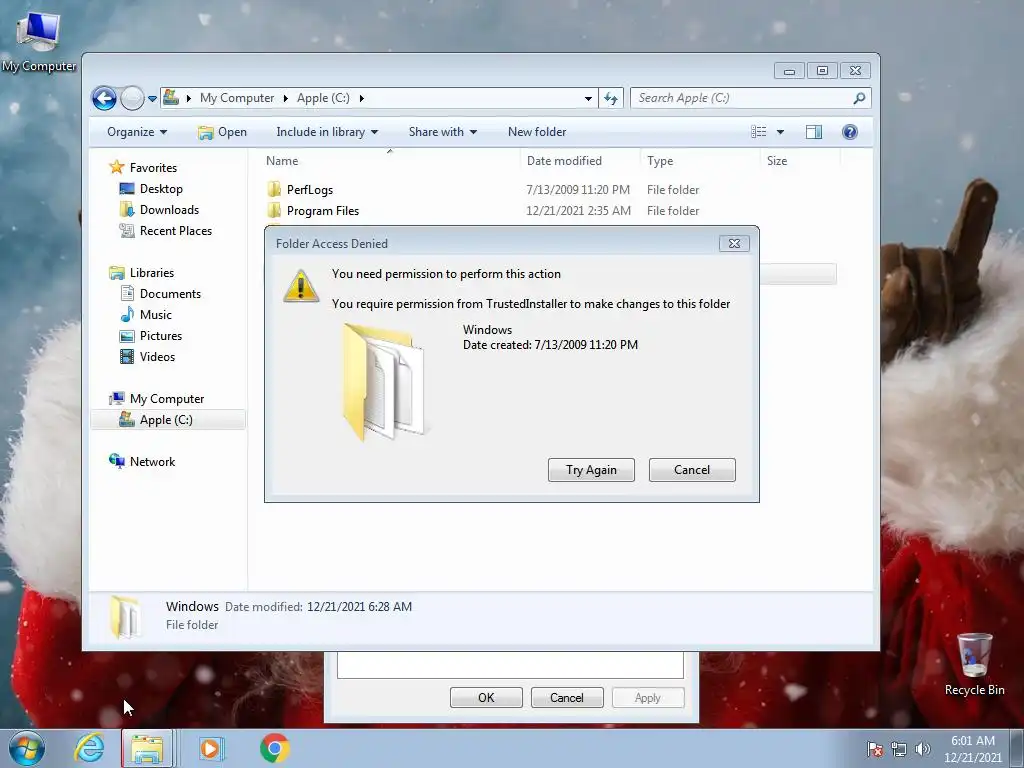Screen dimensions: 1024x768
Task: Click Open in the toolbar
Action: (x=223, y=132)
